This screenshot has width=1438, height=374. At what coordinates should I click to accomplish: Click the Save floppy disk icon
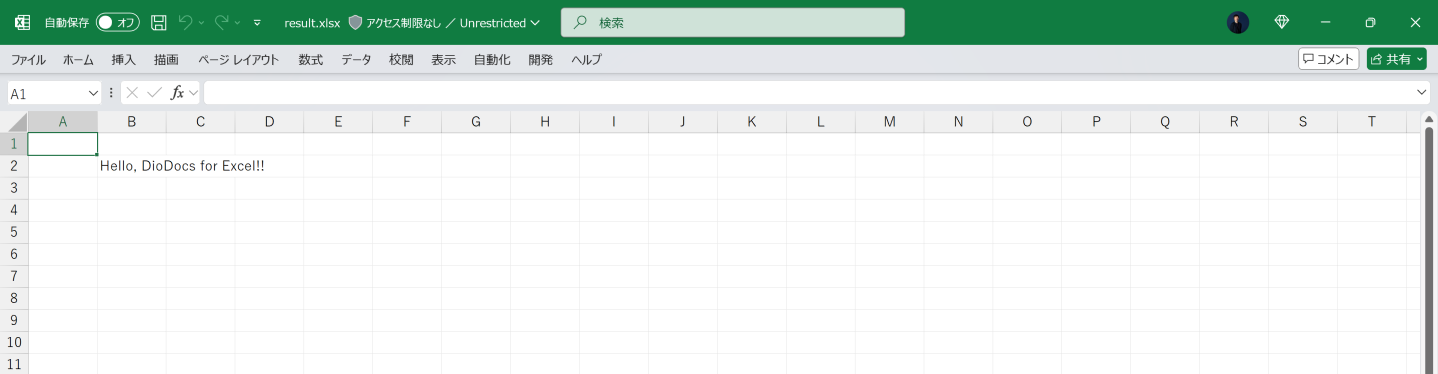click(x=158, y=22)
